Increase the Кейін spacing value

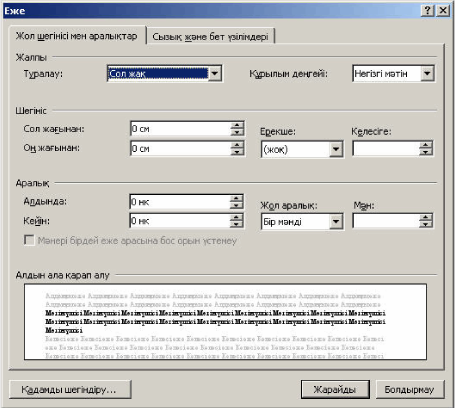pos(236,217)
